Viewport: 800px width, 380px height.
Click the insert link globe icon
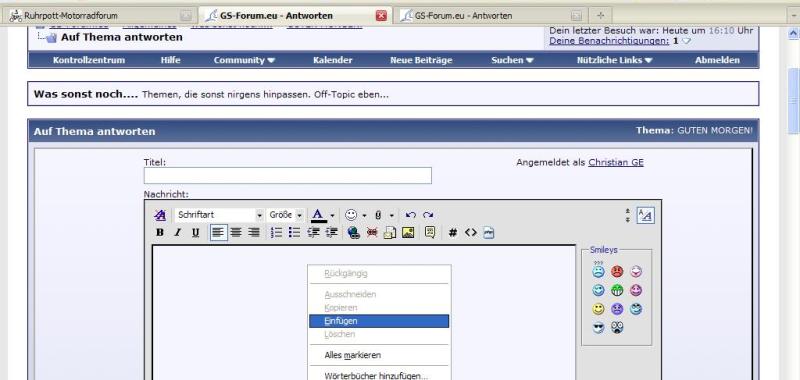354,233
